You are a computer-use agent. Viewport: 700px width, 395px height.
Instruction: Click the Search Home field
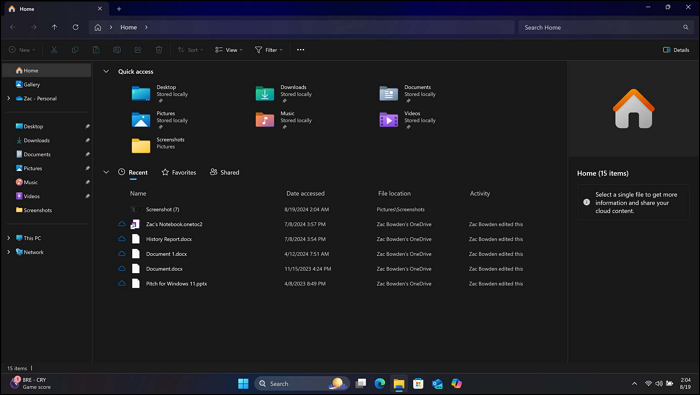(x=606, y=27)
